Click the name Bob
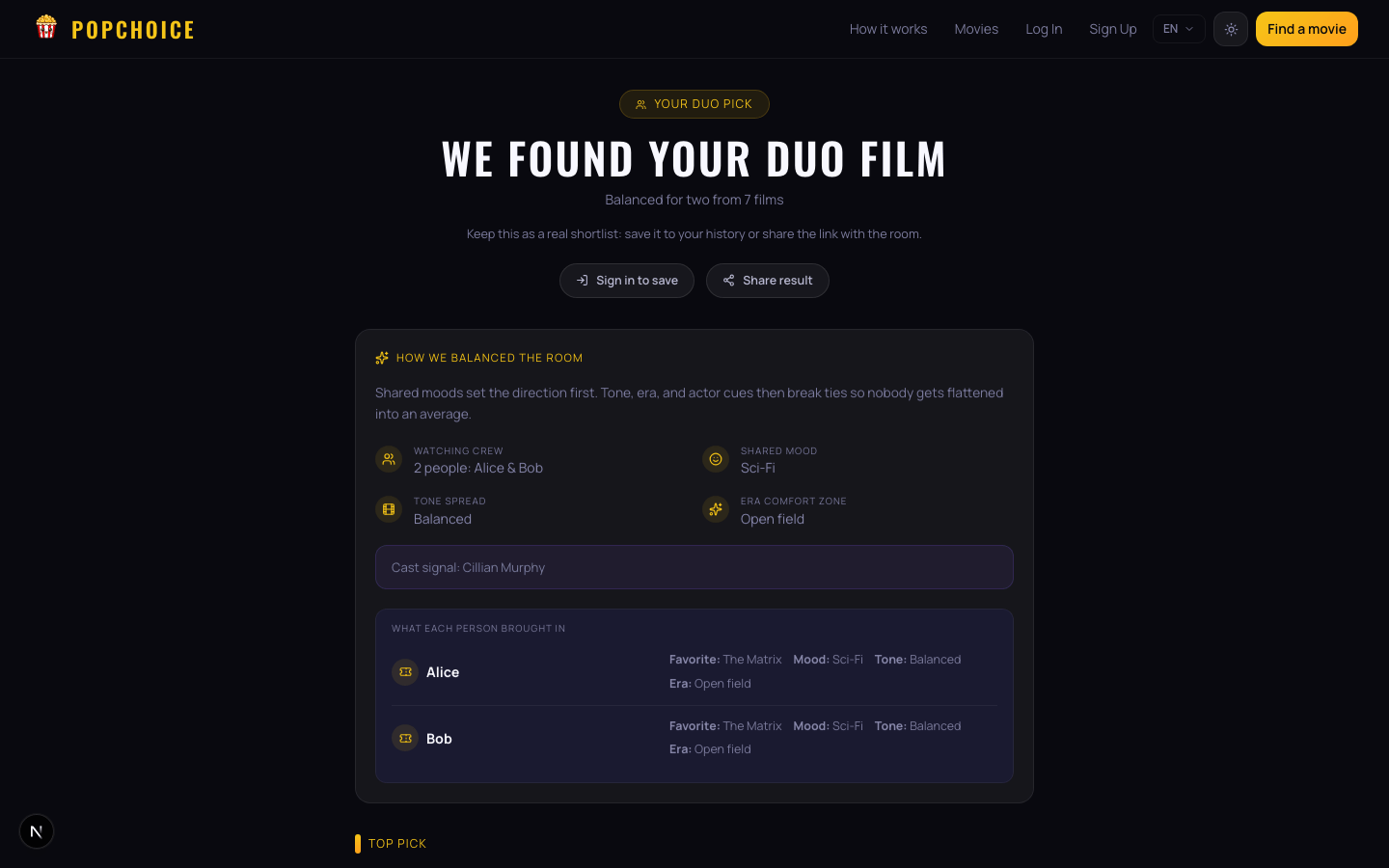Viewport: 1389px width, 868px height. [x=439, y=739]
